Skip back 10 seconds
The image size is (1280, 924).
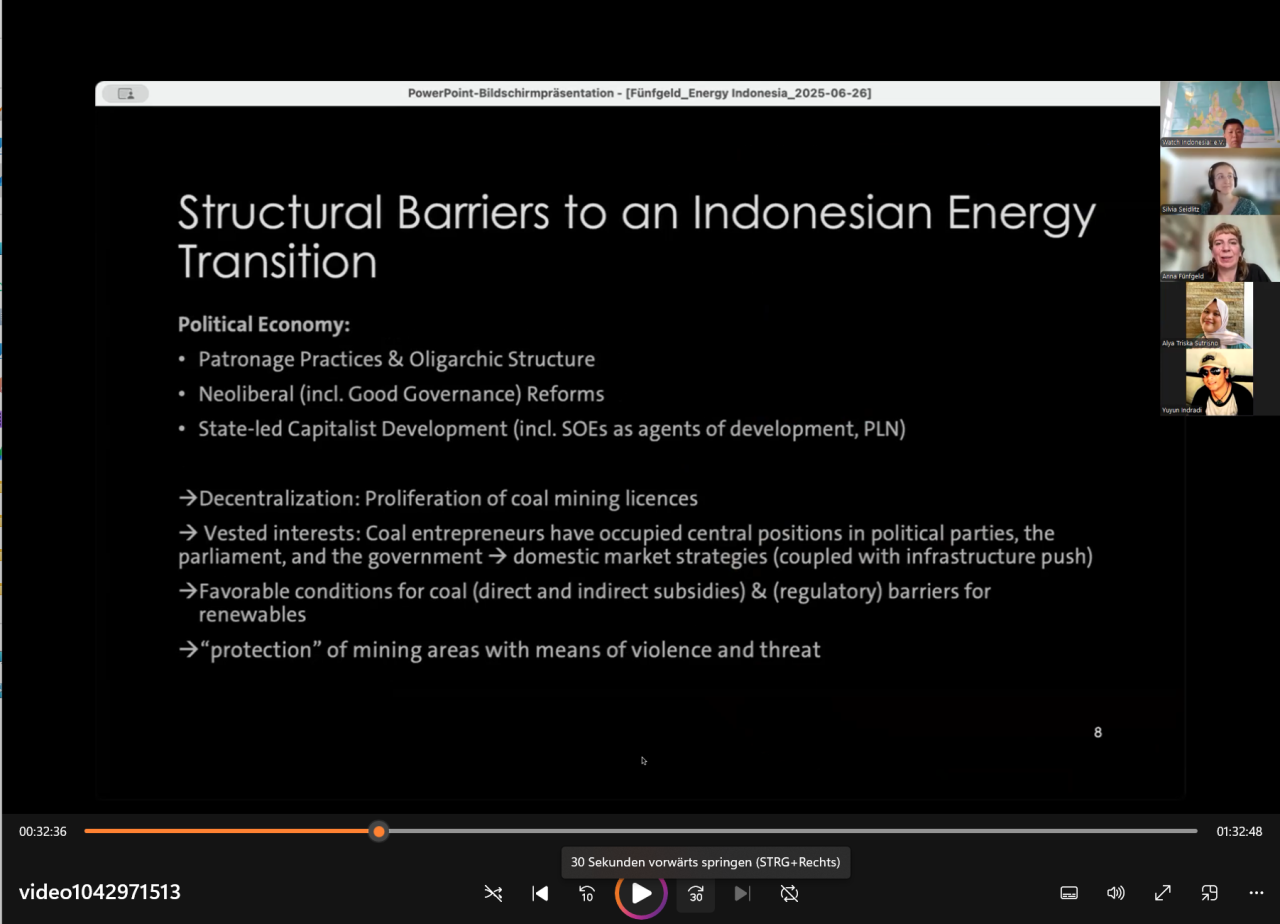pos(587,893)
